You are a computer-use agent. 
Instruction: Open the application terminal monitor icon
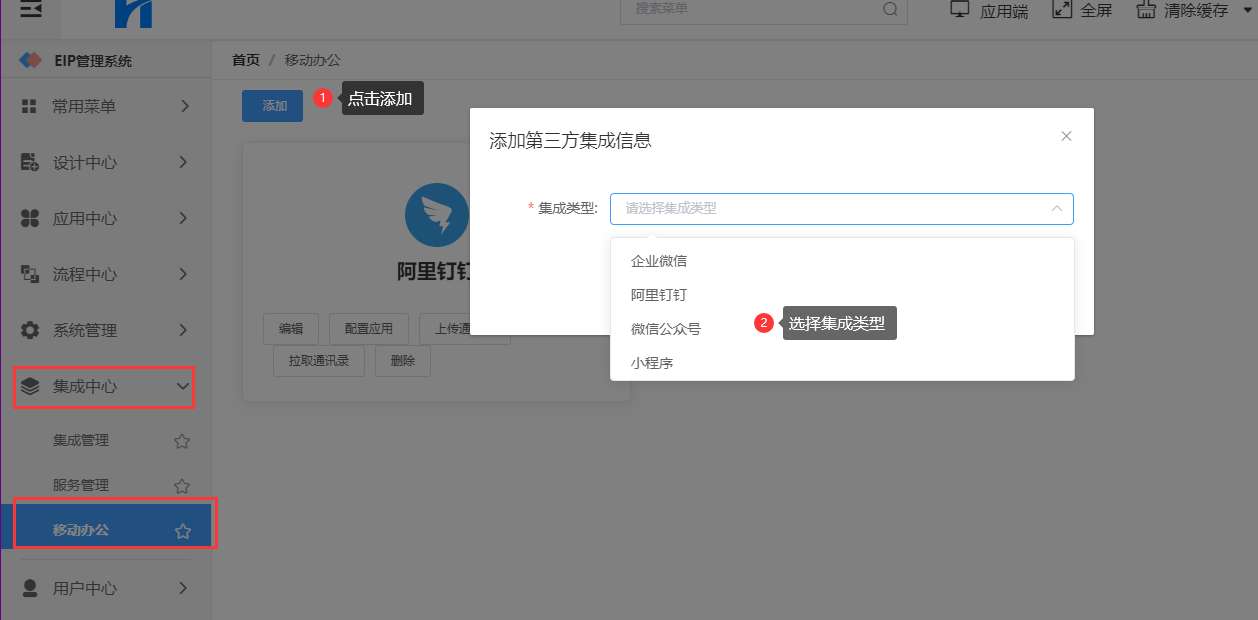[x=960, y=10]
